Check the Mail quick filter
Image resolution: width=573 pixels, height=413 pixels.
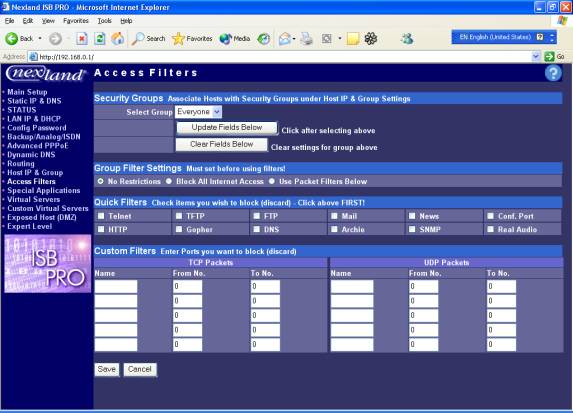pos(334,216)
